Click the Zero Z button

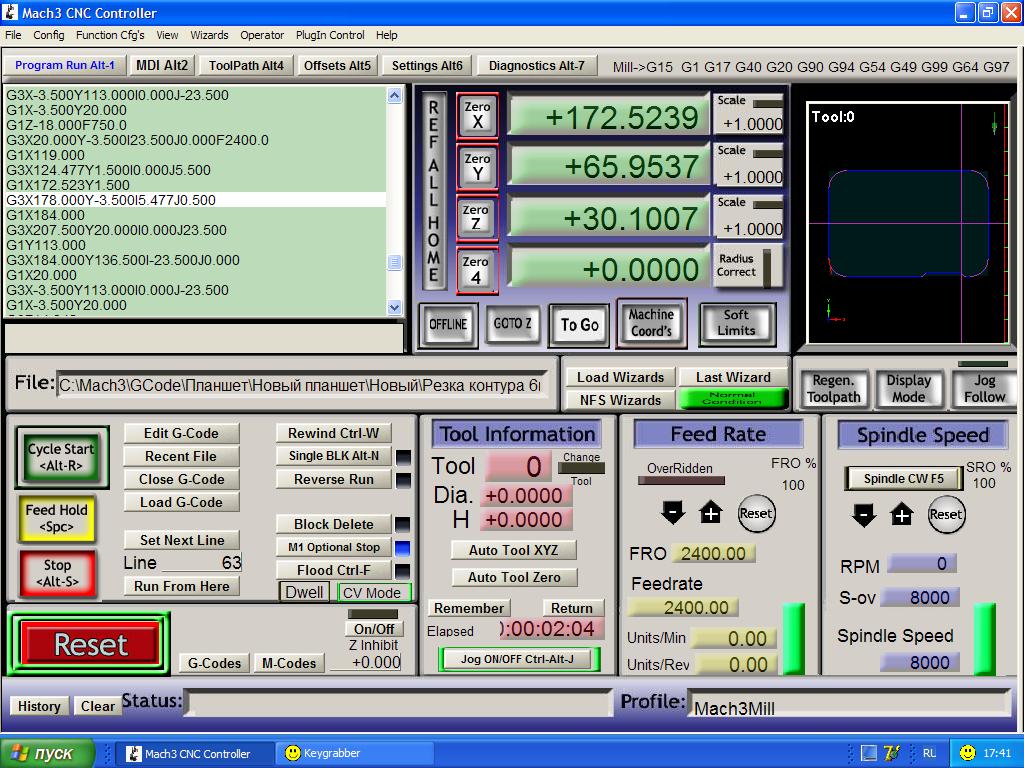pyautogui.click(x=476, y=217)
